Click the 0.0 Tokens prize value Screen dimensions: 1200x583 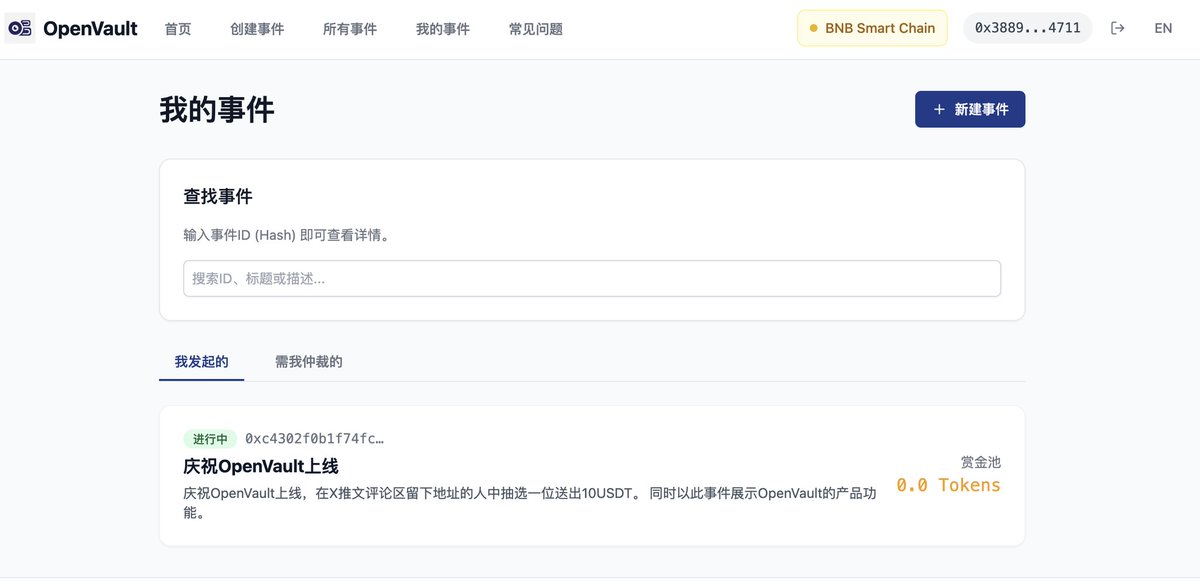[x=948, y=485]
